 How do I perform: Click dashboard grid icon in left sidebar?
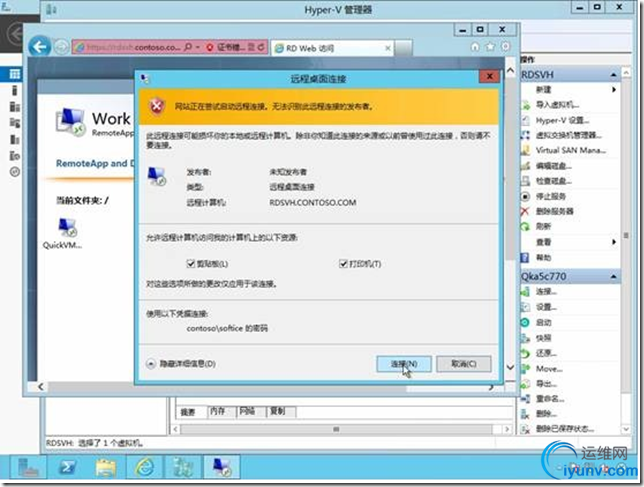point(14,74)
